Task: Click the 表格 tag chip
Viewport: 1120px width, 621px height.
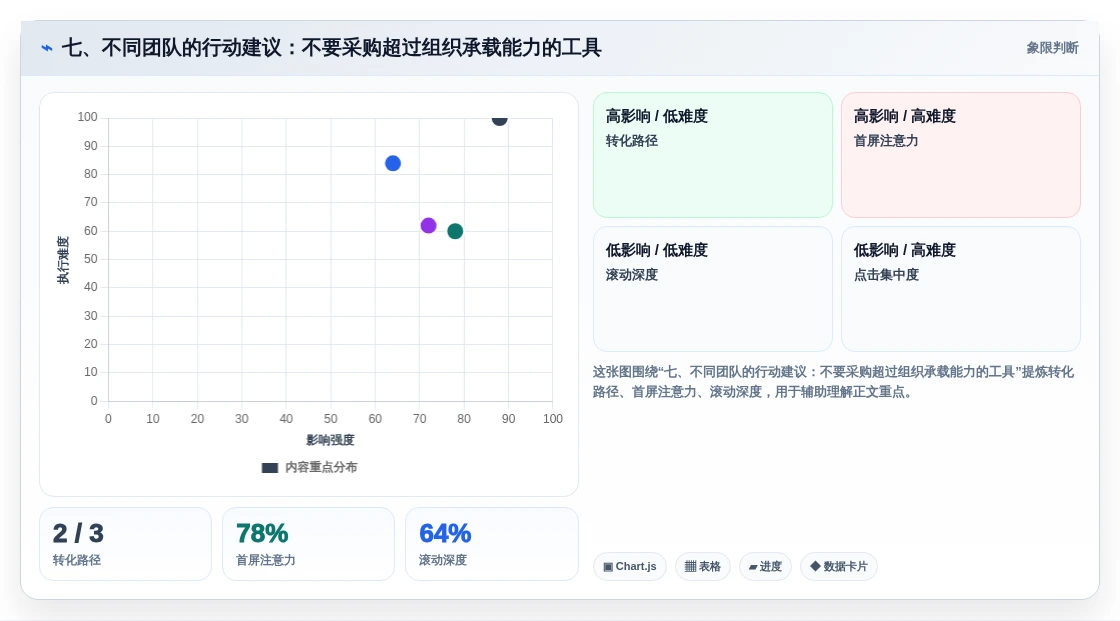Action: [x=703, y=567]
